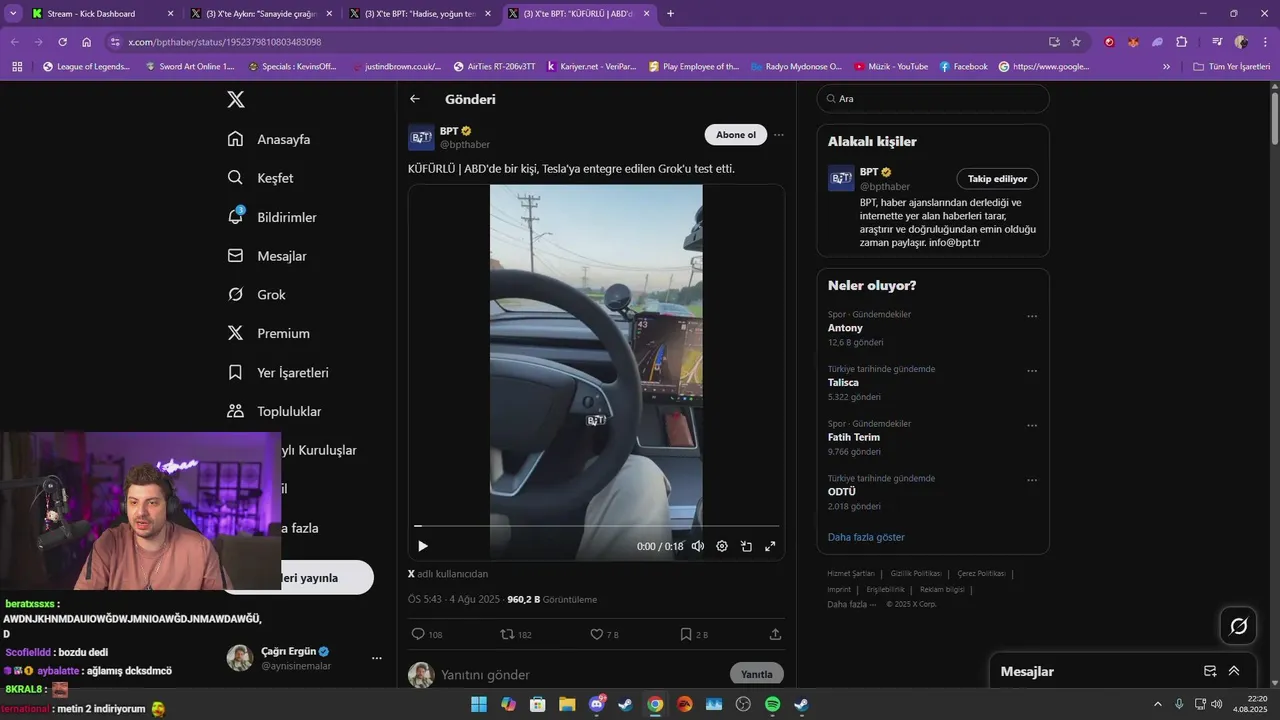Click Abone ol subscribe button
Viewport: 1280px width, 720px height.
(736, 135)
